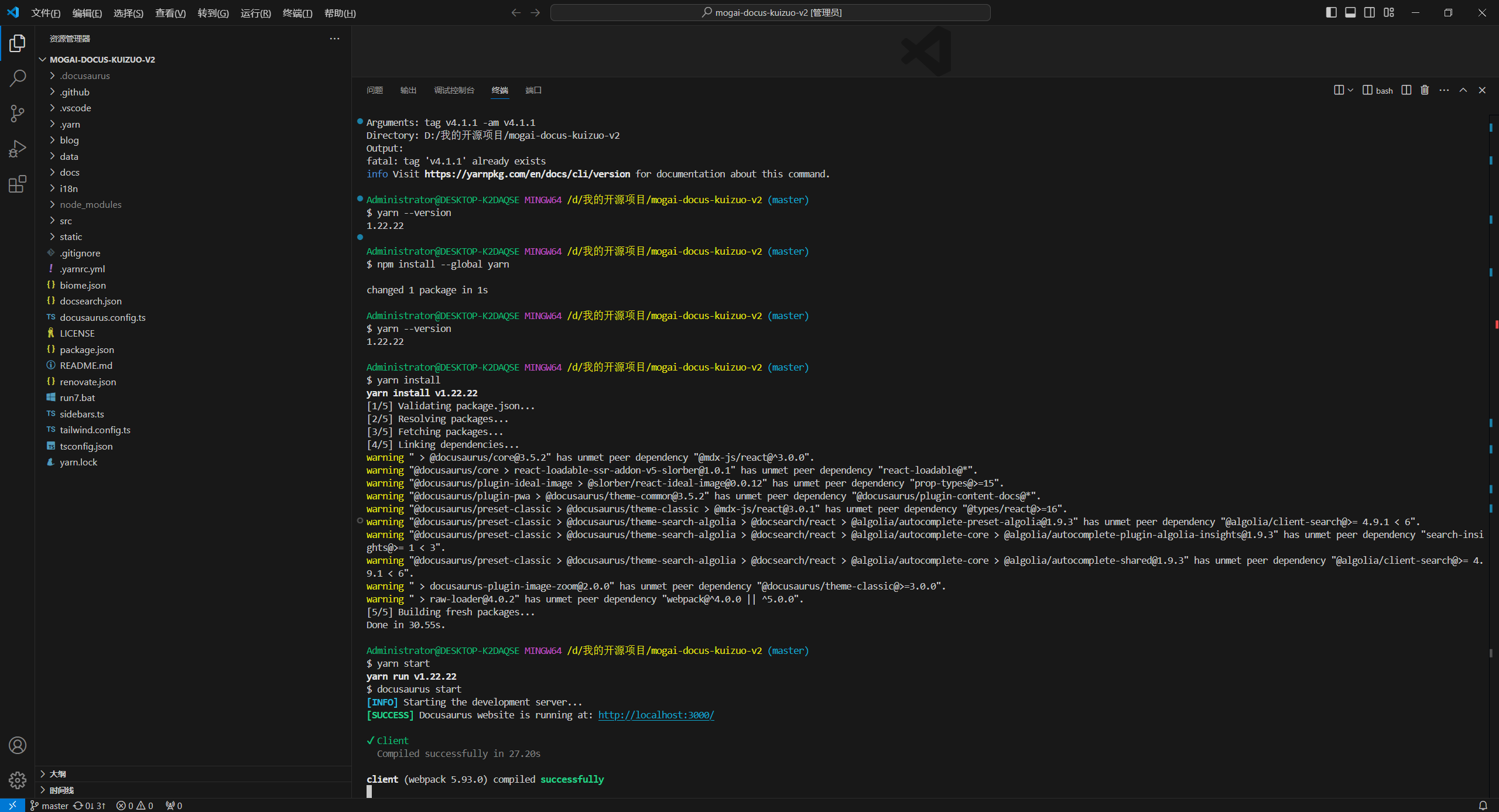
Task: Split the terminal with split icon
Action: pyautogui.click(x=1406, y=90)
